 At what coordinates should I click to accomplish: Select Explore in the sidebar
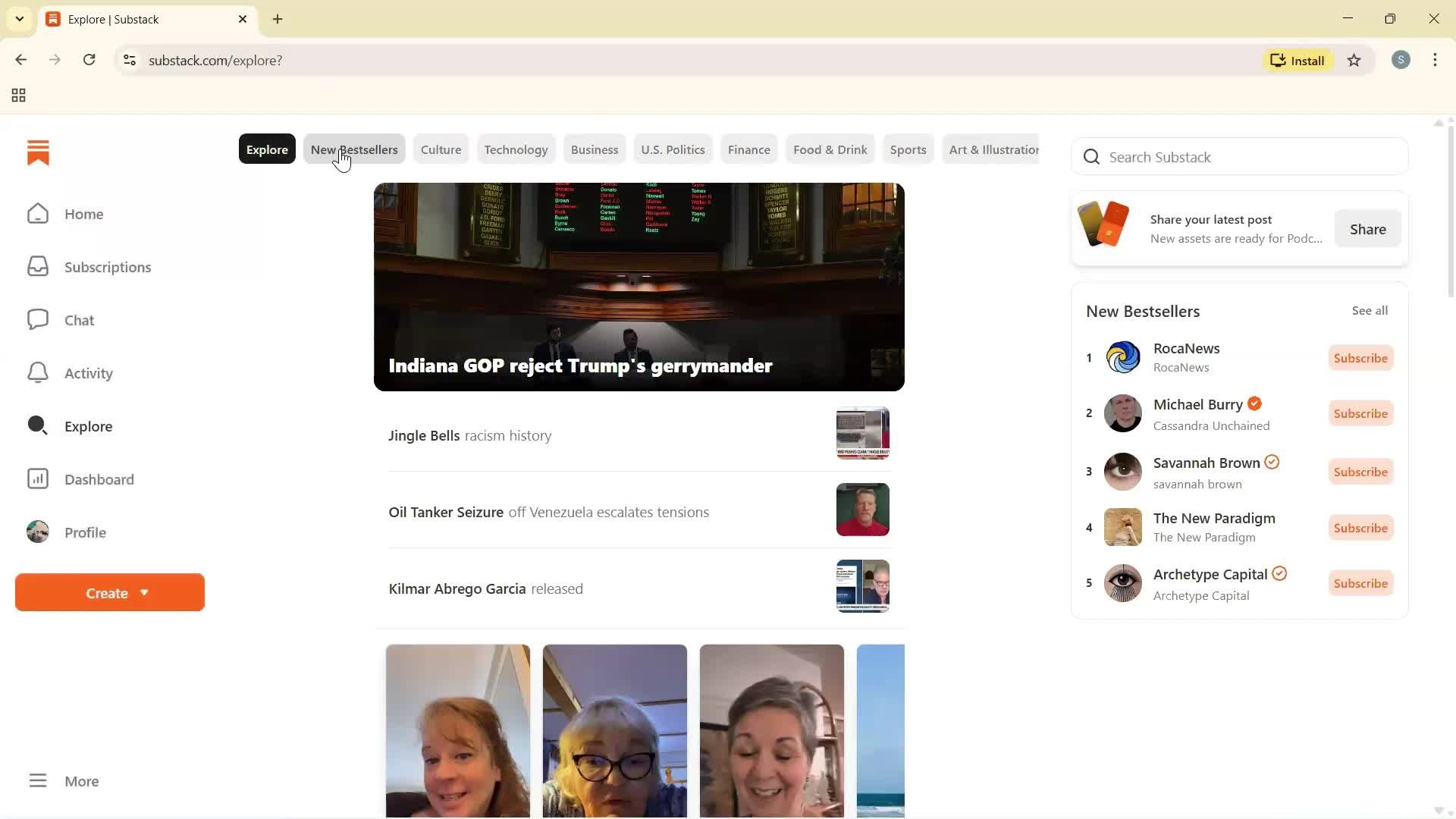pyautogui.click(x=89, y=426)
